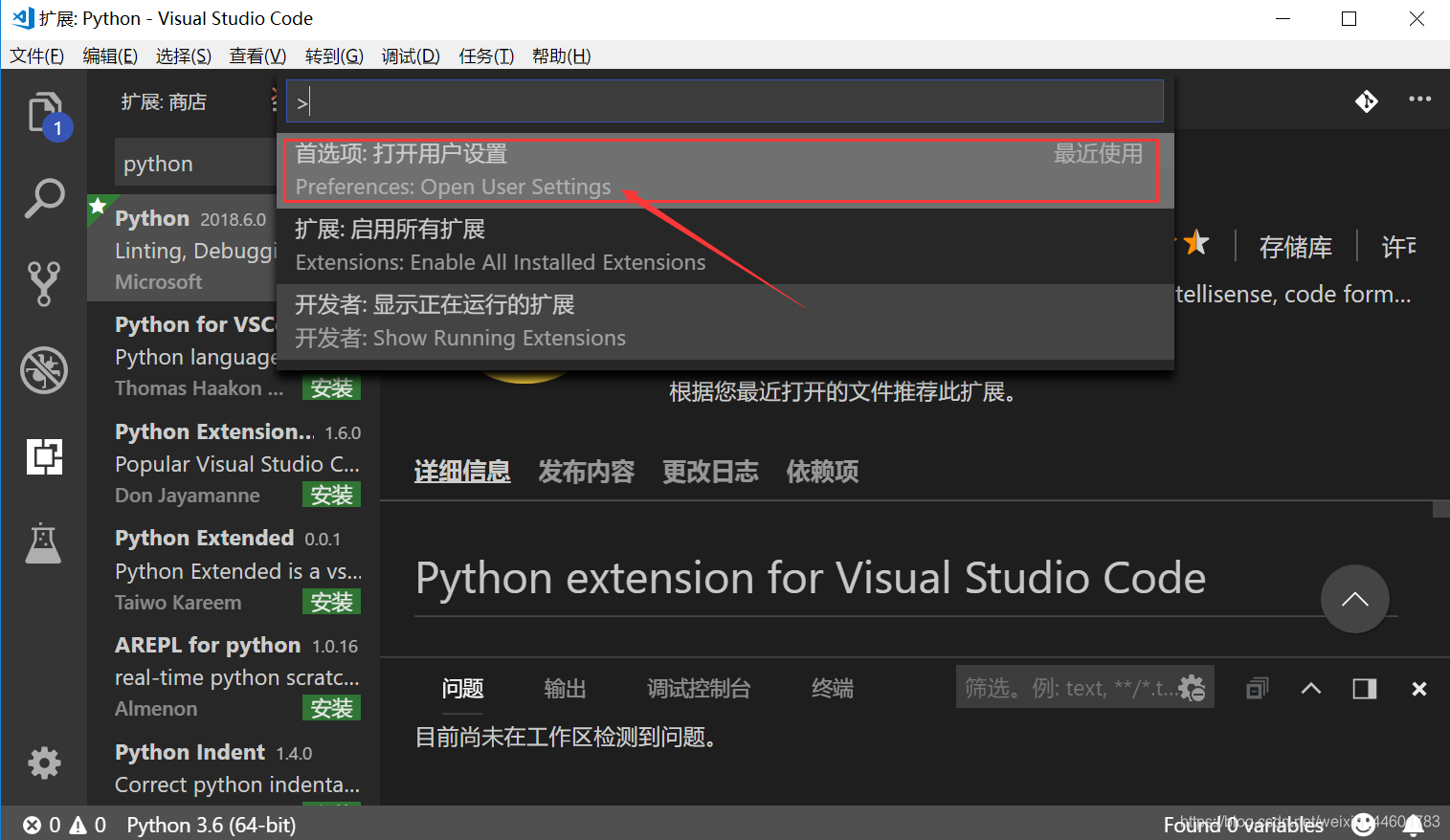Select the Python 2018.6.0 Microsoft extension

[x=183, y=249]
